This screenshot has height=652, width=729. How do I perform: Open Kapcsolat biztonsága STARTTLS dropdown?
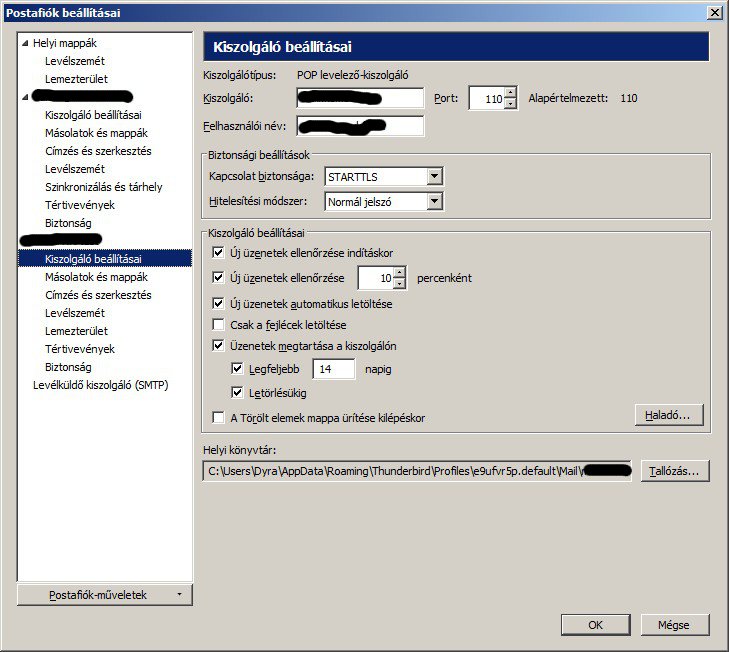tap(434, 176)
